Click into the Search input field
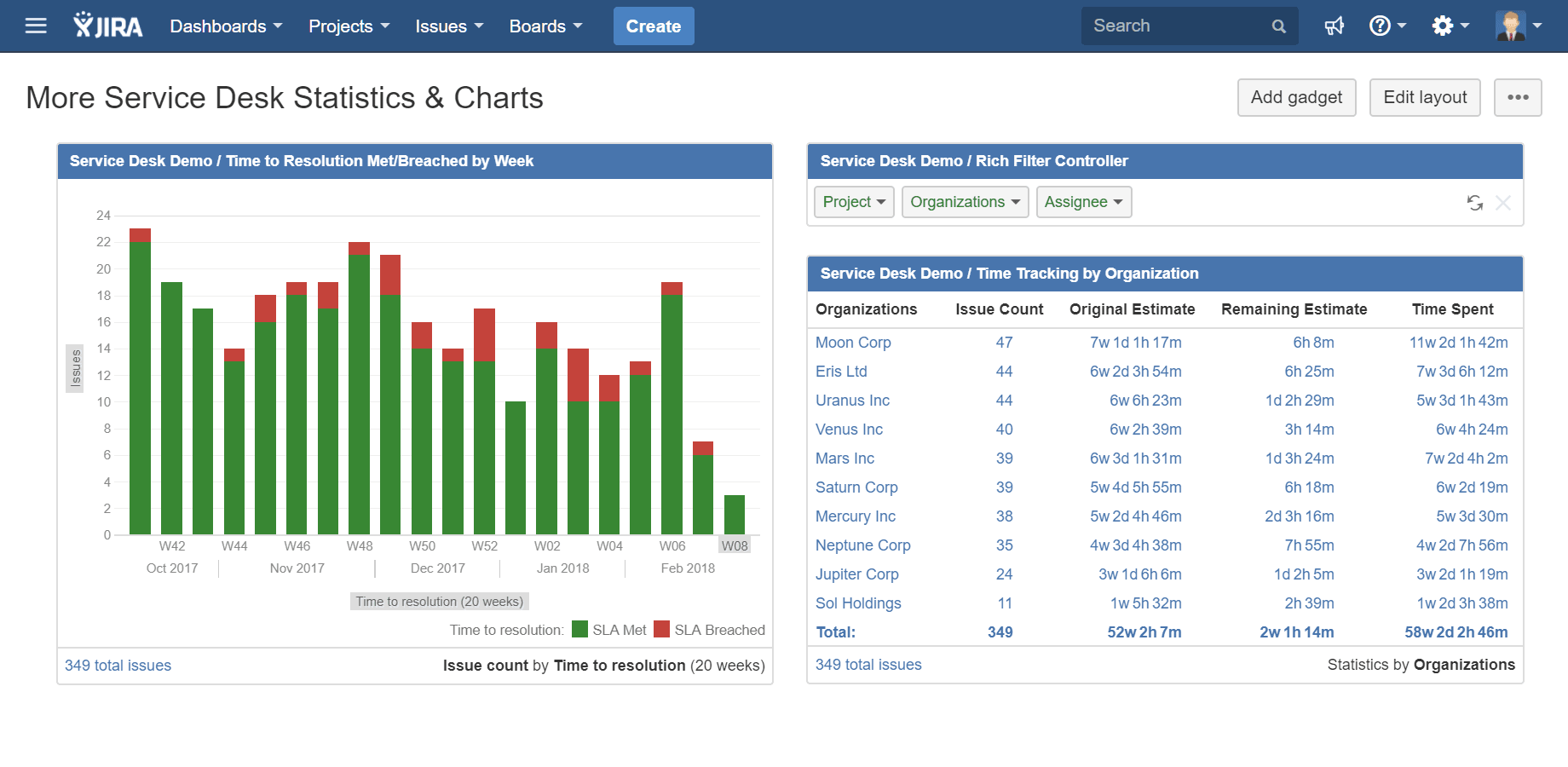Image resolution: width=1568 pixels, height=767 pixels. [x=1176, y=26]
